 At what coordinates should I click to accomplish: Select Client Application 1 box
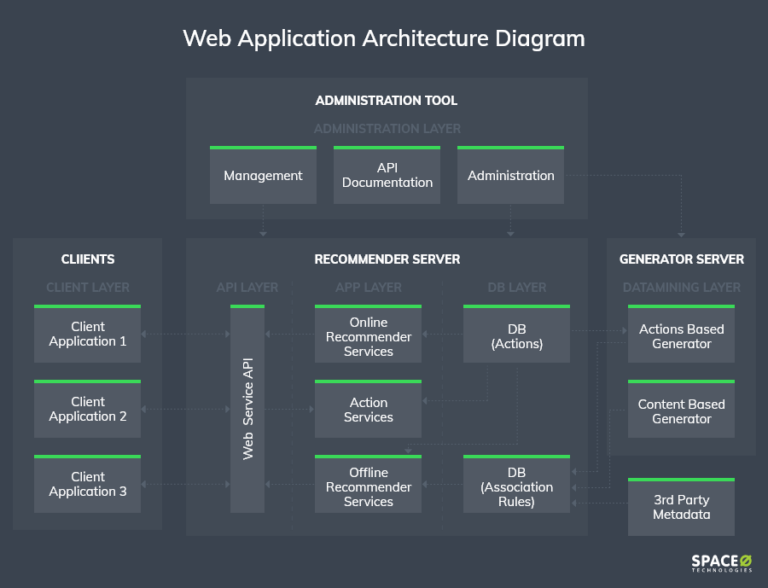[88, 334]
